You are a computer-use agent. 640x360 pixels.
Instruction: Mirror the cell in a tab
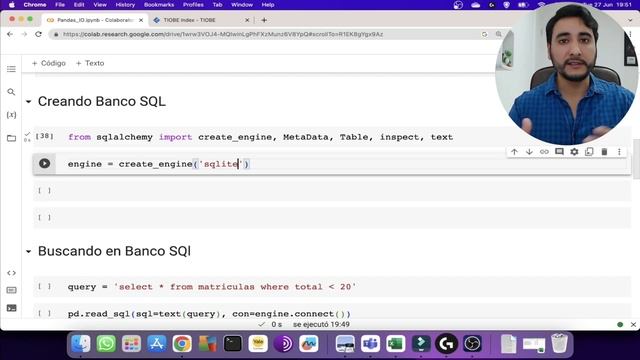[x=589, y=152]
